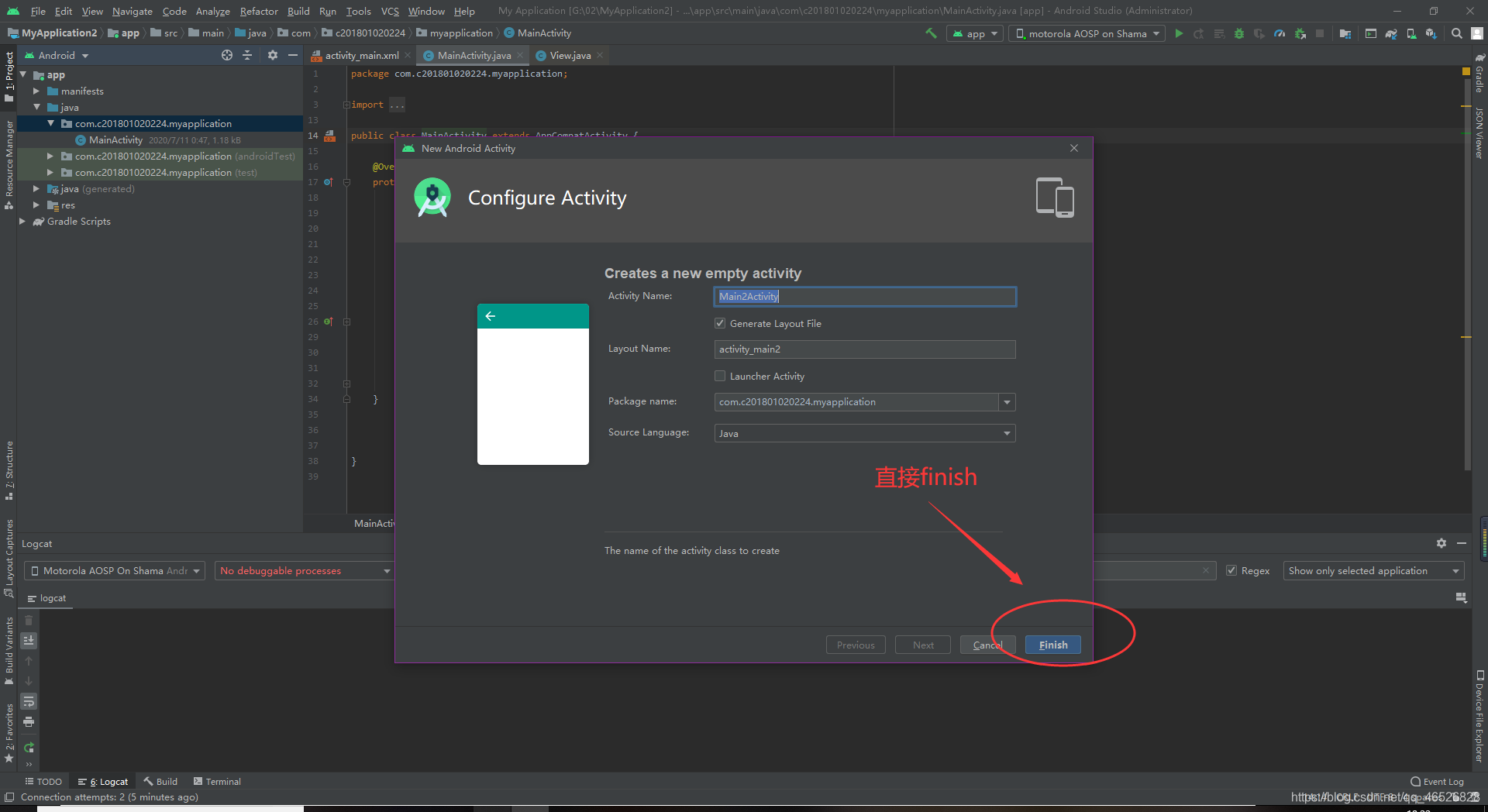1488x812 pixels.
Task: Sync project with Gradle files icon
Action: pyautogui.click(x=1391, y=33)
